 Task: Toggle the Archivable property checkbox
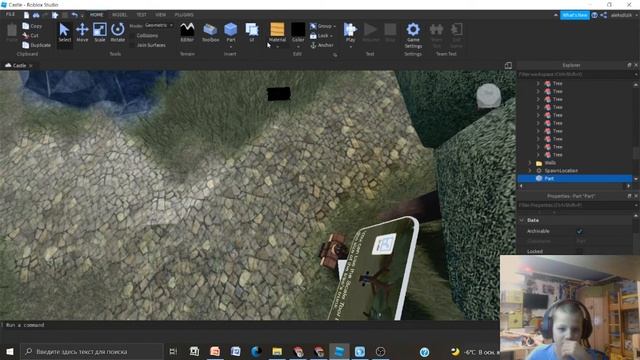click(579, 231)
